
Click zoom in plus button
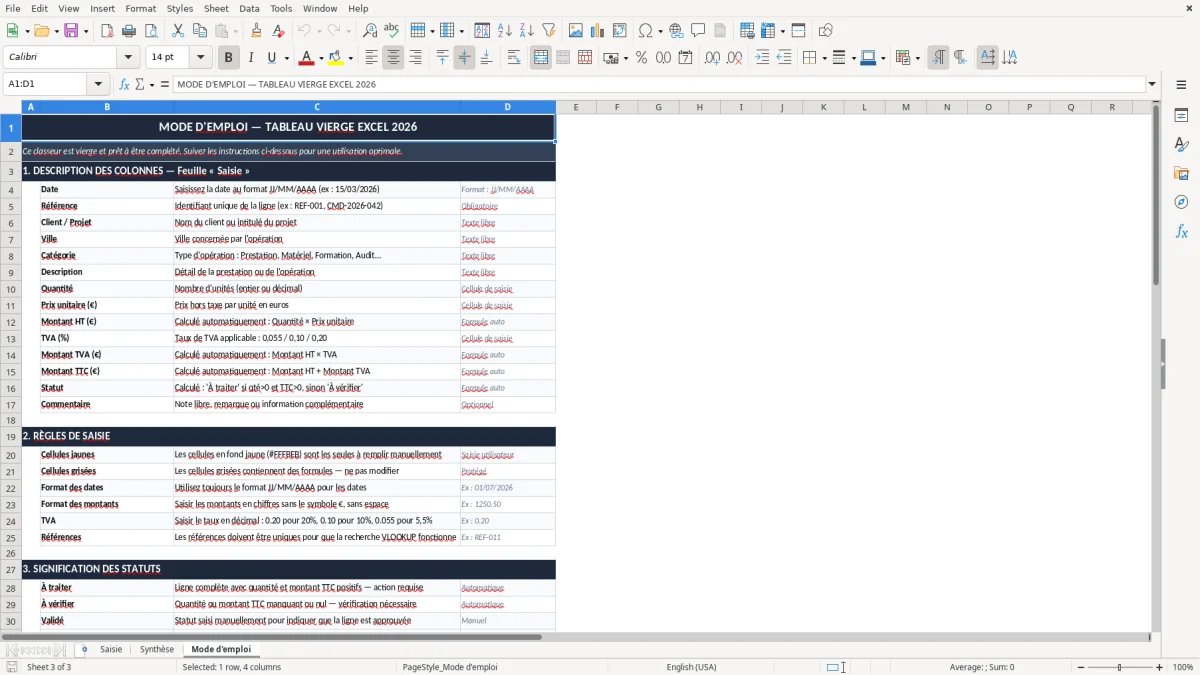tap(1160, 667)
